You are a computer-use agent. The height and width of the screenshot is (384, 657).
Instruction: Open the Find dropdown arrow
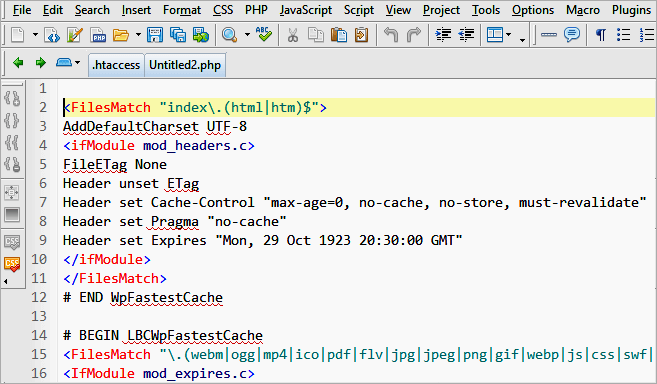click(x=247, y=35)
